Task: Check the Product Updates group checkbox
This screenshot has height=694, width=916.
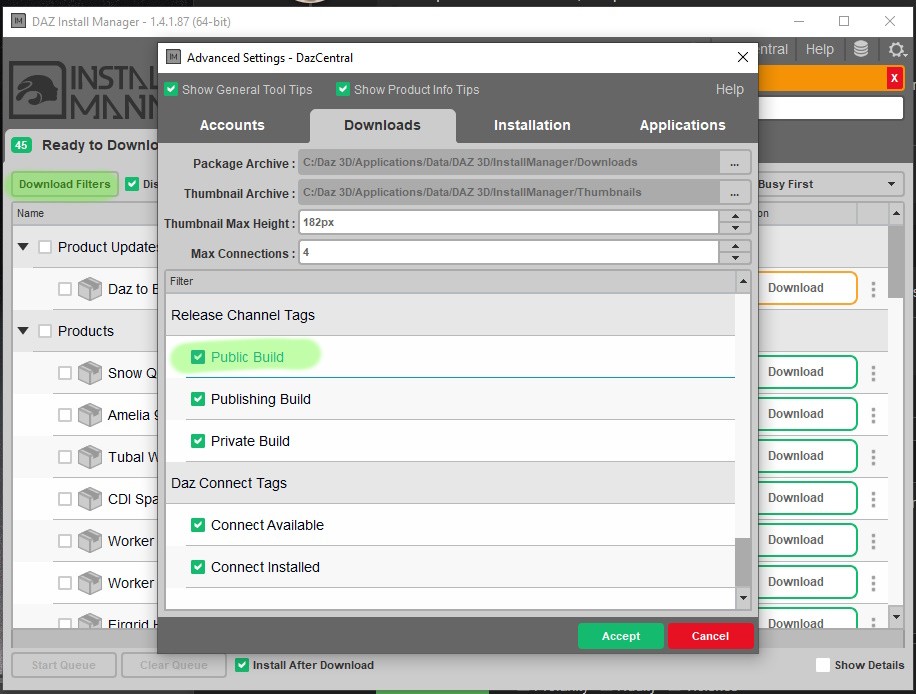Action: tap(45, 247)
